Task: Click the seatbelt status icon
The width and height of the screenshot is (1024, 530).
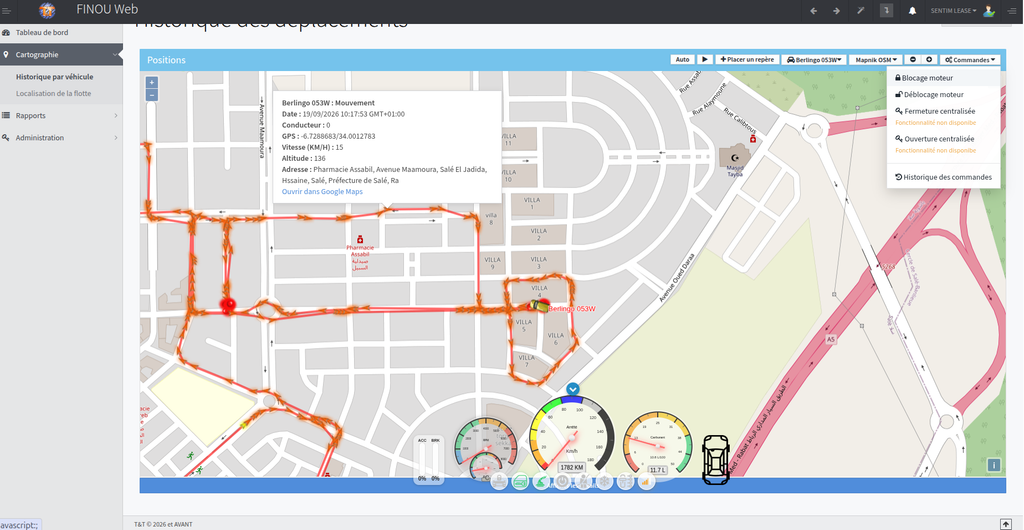Action: pyautogui.click(x=583, y=482)
